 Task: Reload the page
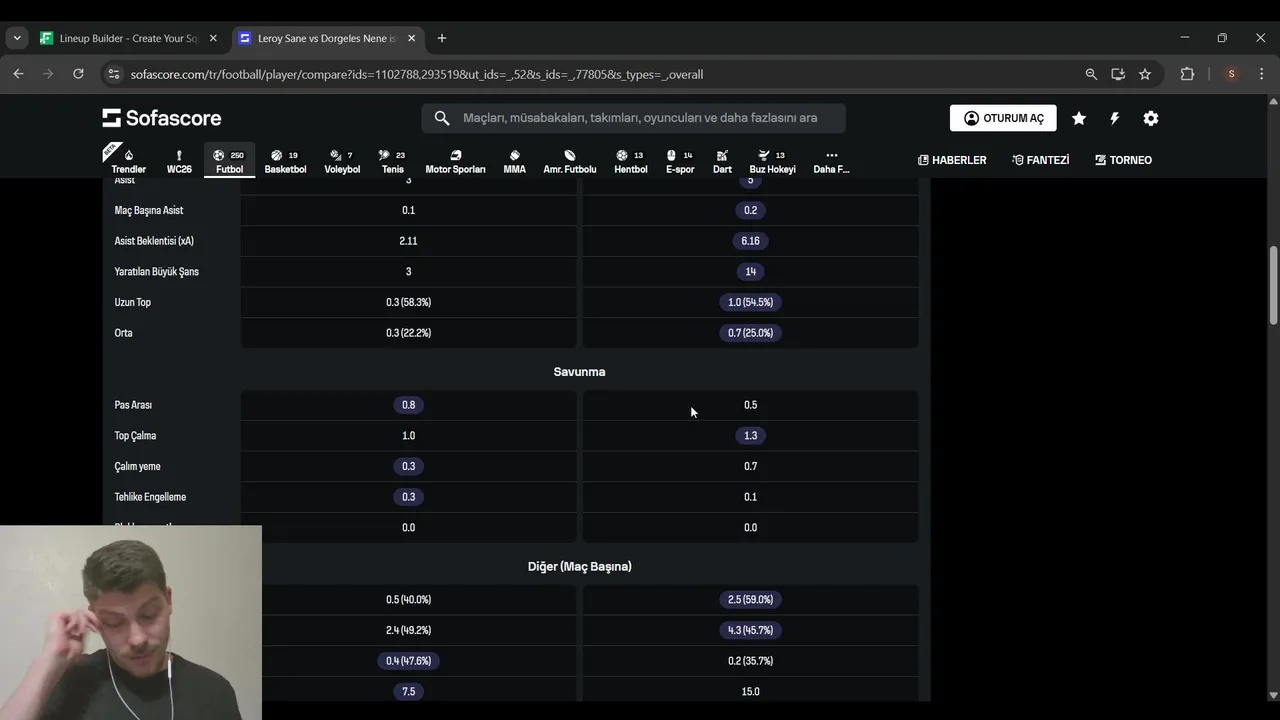coord(78,74)
